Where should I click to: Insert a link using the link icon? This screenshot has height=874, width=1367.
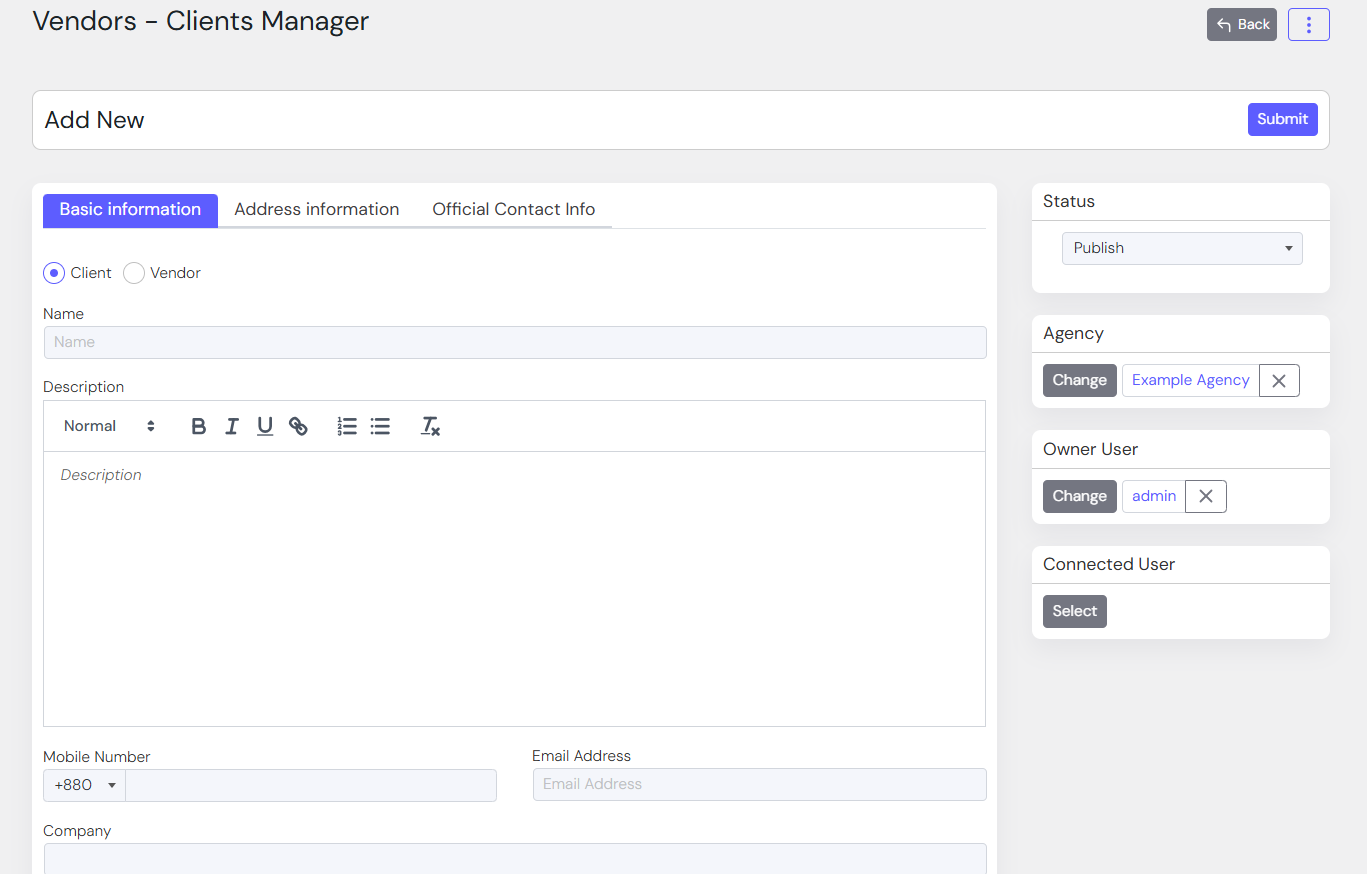tap(298, 427)
